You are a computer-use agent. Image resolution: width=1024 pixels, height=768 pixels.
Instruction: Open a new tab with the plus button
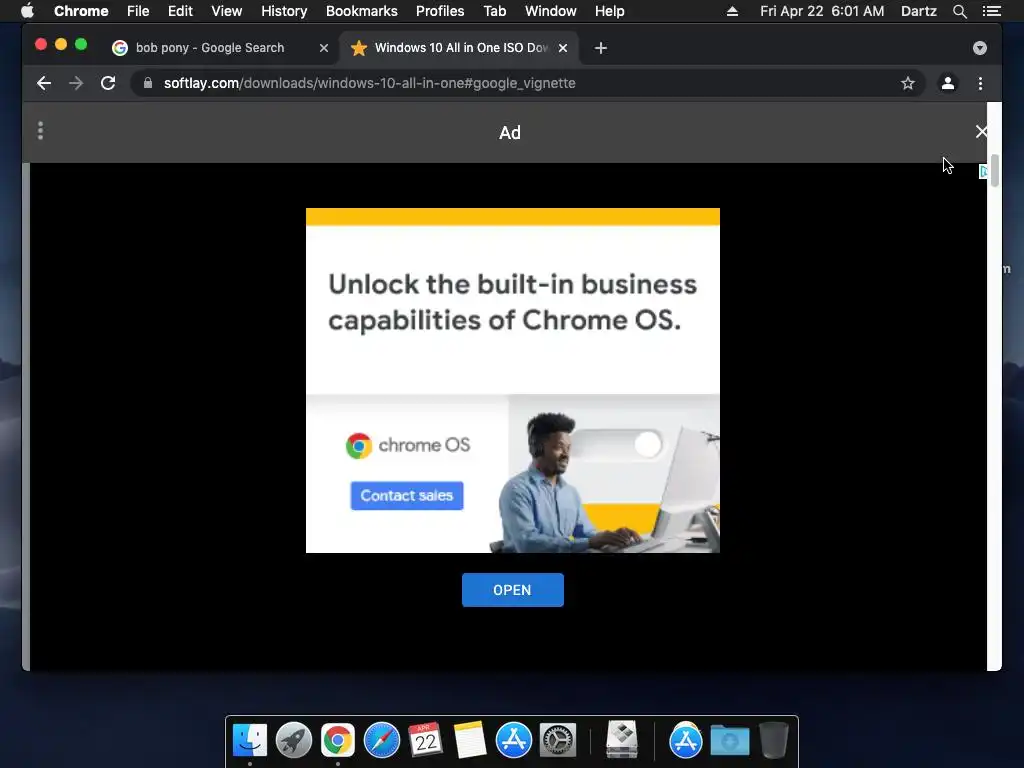click(x=601, y=48)
